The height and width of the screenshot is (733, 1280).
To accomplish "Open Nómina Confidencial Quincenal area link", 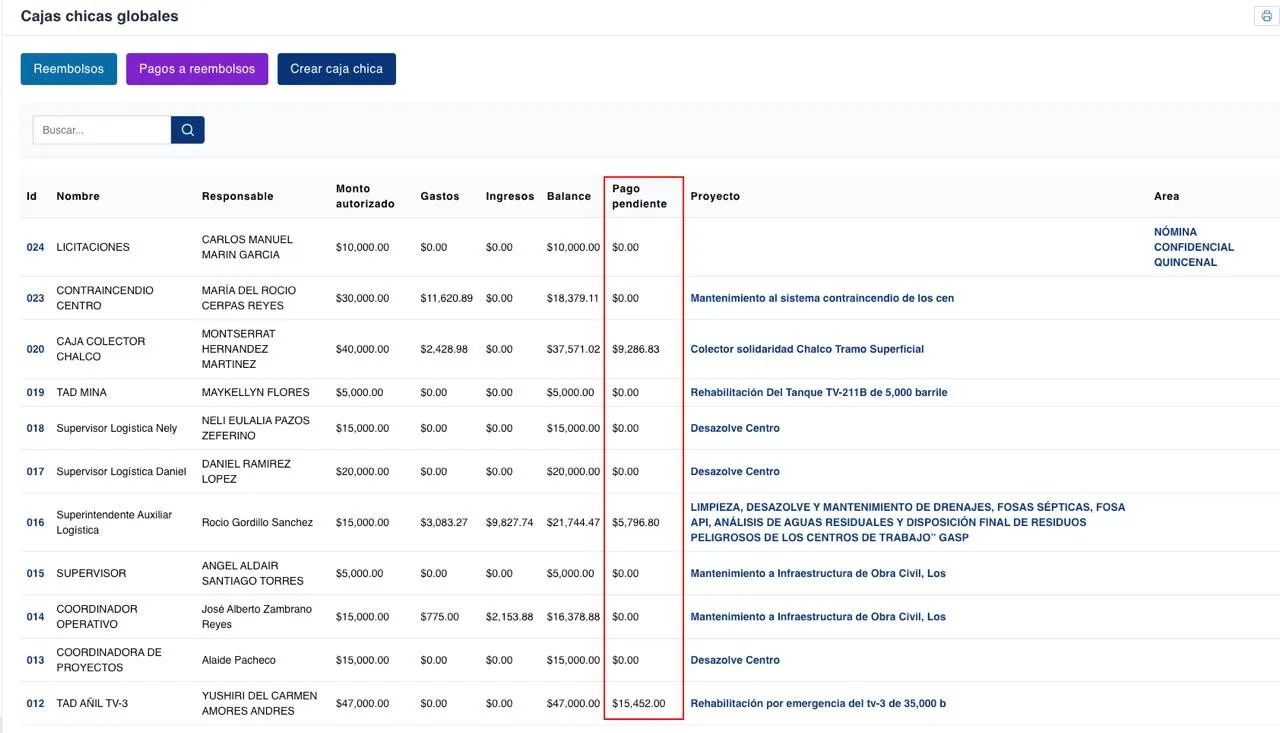I will [1193, 247].
